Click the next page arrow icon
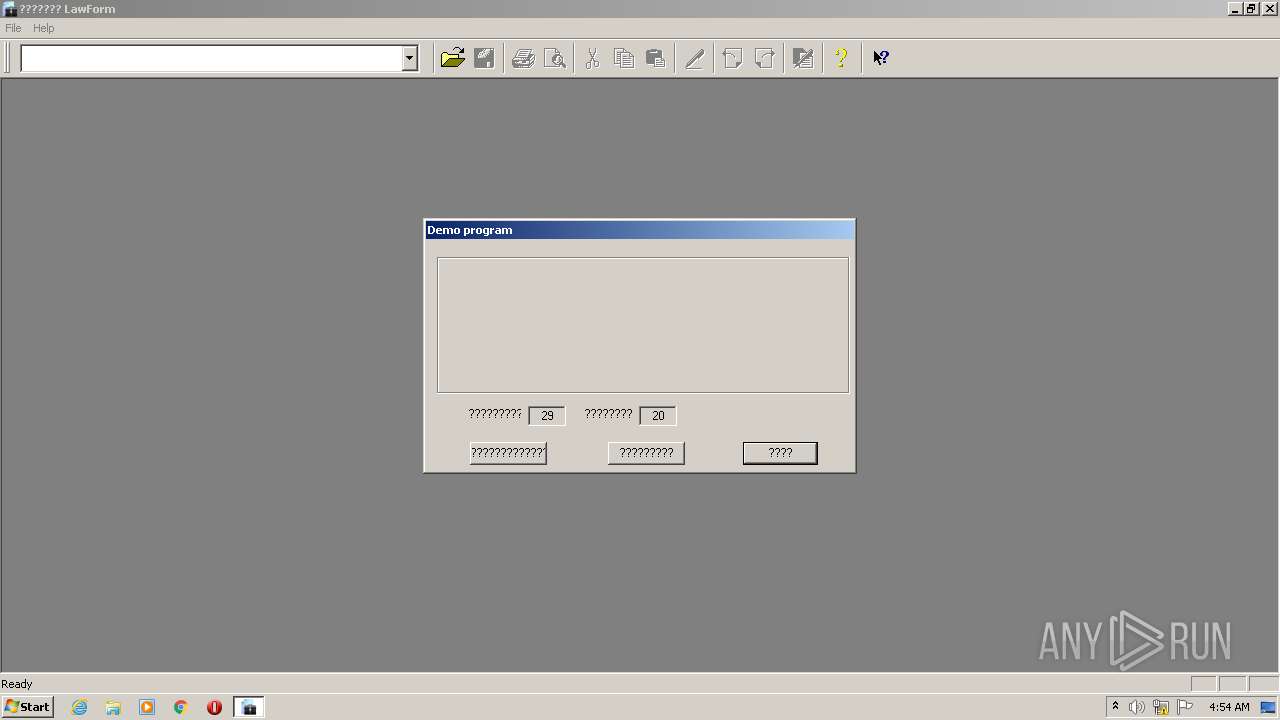 click(765, 58)
